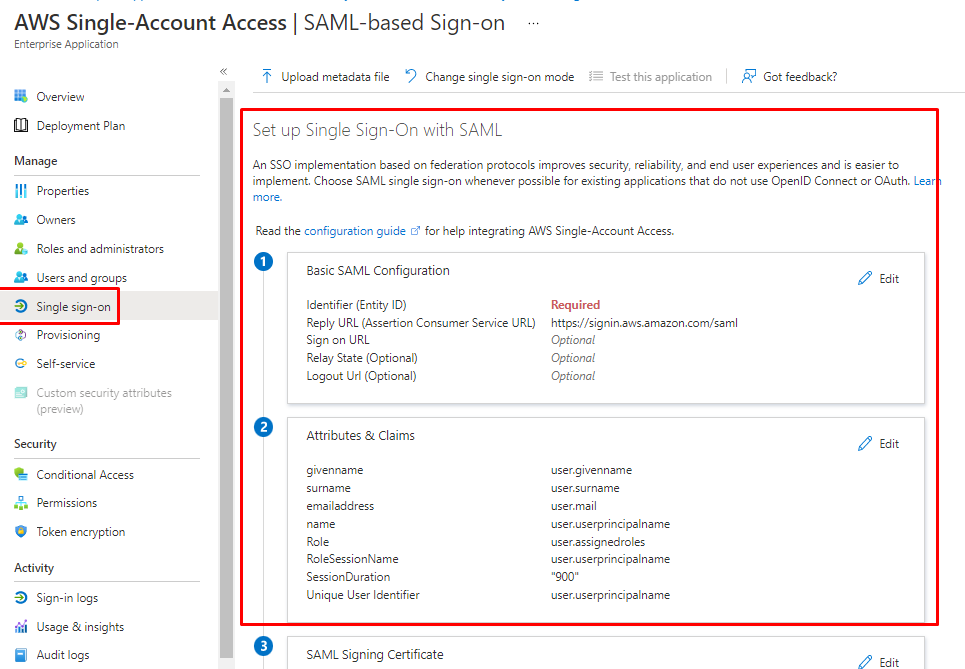965x669 pixels.
Task: Open the ellipsis menu beside page title
Action: [x=533, y=23]
